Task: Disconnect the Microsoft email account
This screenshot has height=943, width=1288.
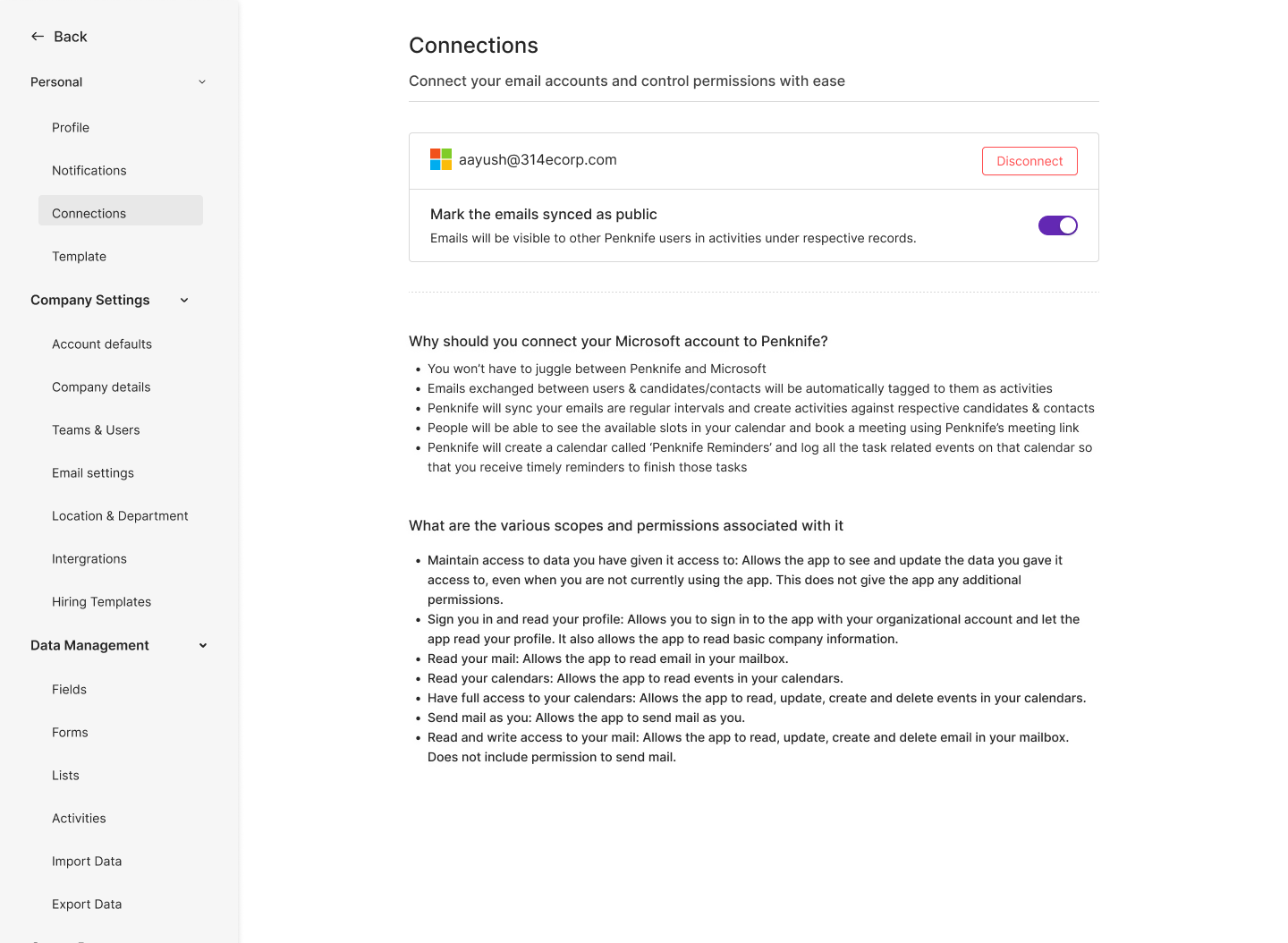Action: pos(1030,161)
